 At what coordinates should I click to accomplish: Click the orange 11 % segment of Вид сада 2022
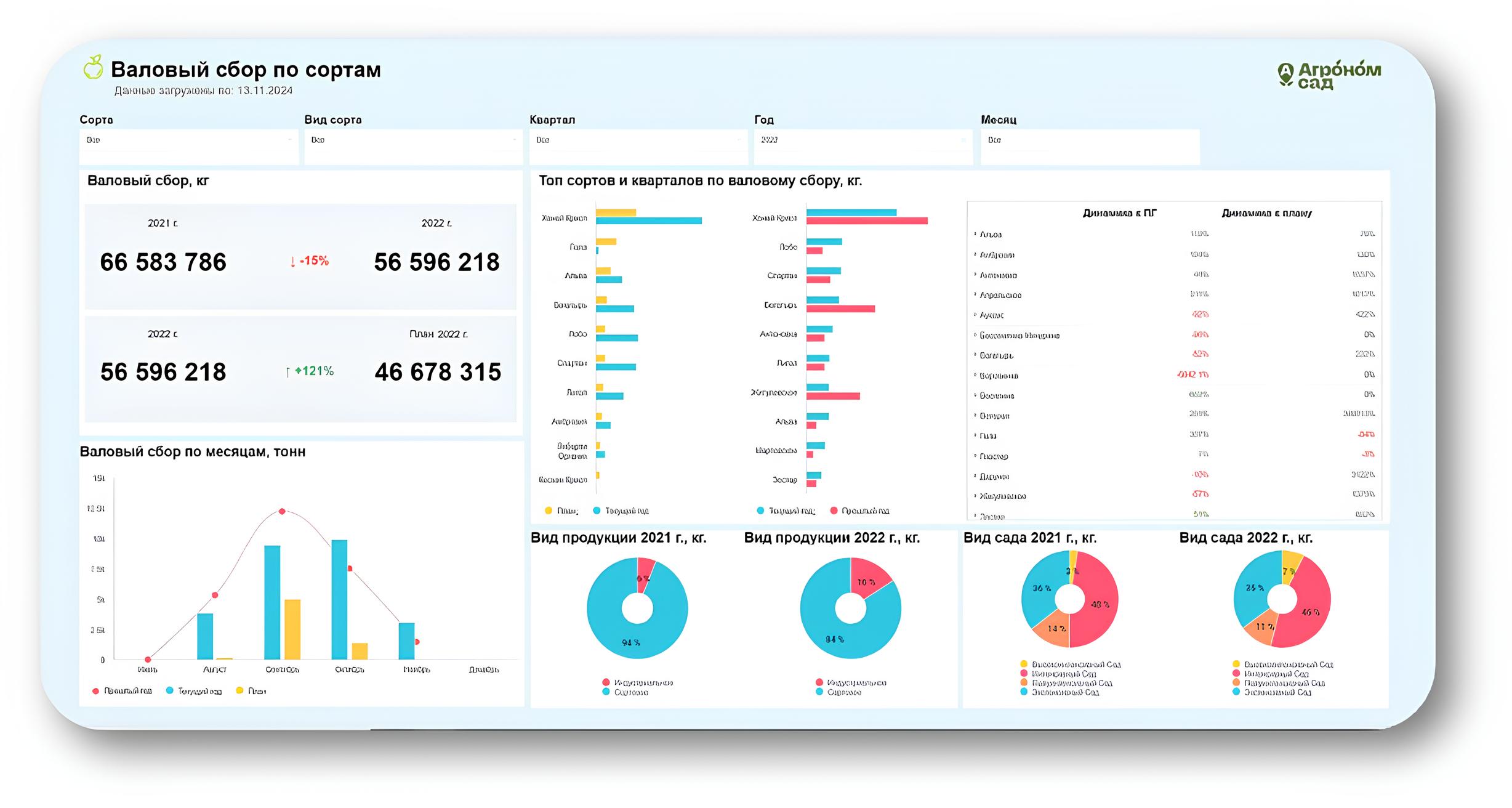pyautogui.click(x=1265, y=626)
